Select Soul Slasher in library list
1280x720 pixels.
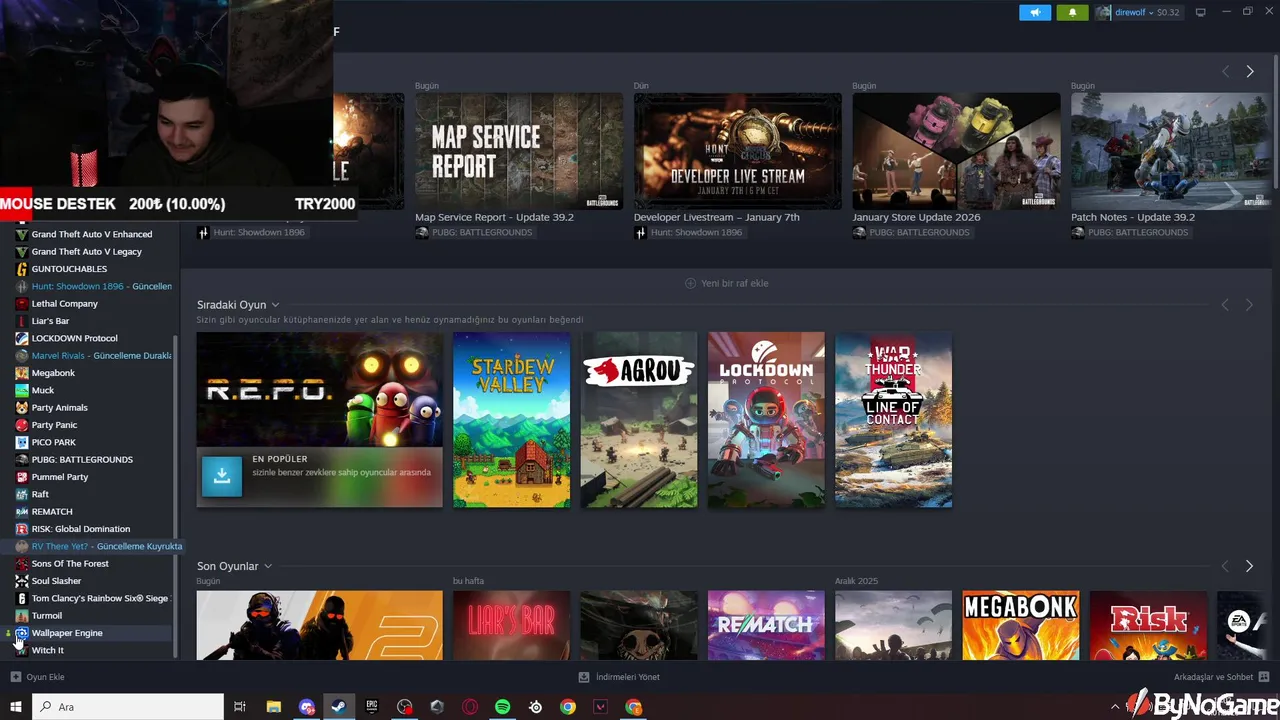[56, 581]
